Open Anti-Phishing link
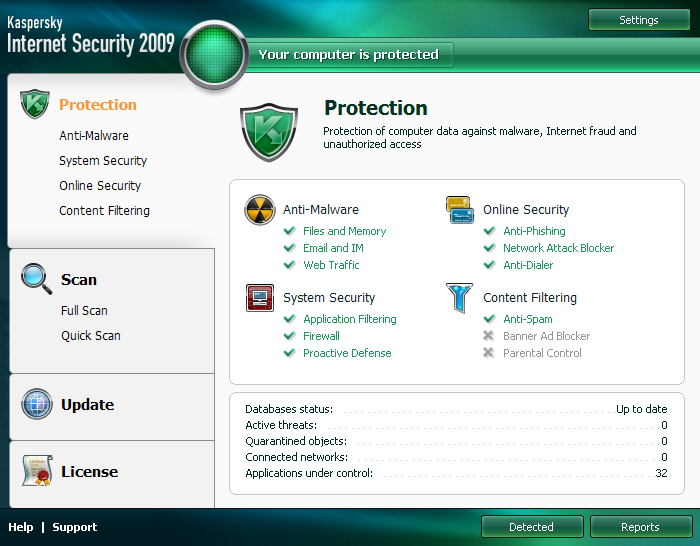The width and height of the screenshot is (700, 546). 534,231
